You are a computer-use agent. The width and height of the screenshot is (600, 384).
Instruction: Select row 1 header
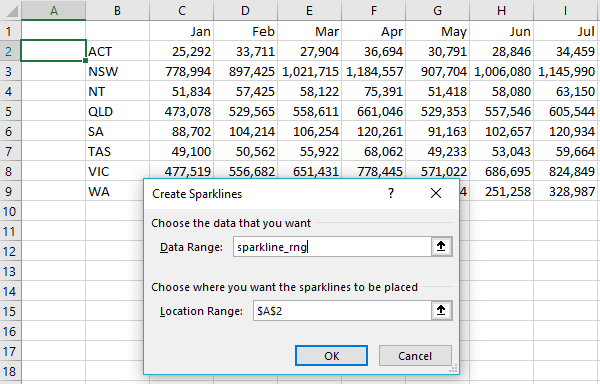10,31
